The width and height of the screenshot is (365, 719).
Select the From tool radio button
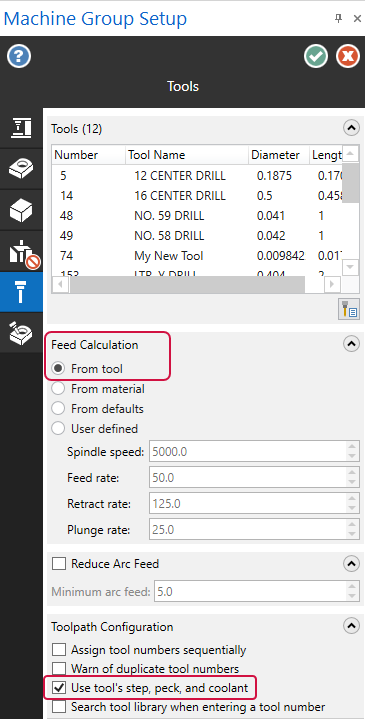coord(59,369)
